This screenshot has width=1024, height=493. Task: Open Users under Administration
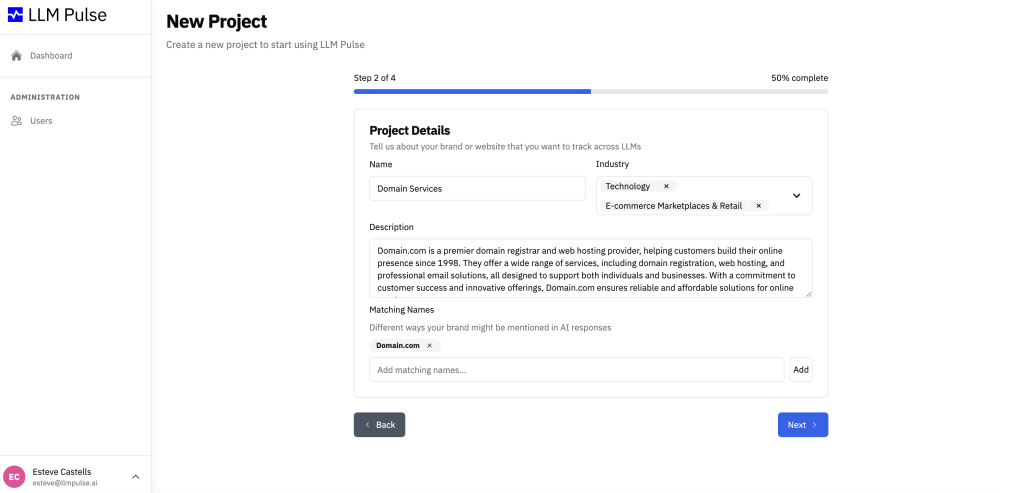[41, 121]
